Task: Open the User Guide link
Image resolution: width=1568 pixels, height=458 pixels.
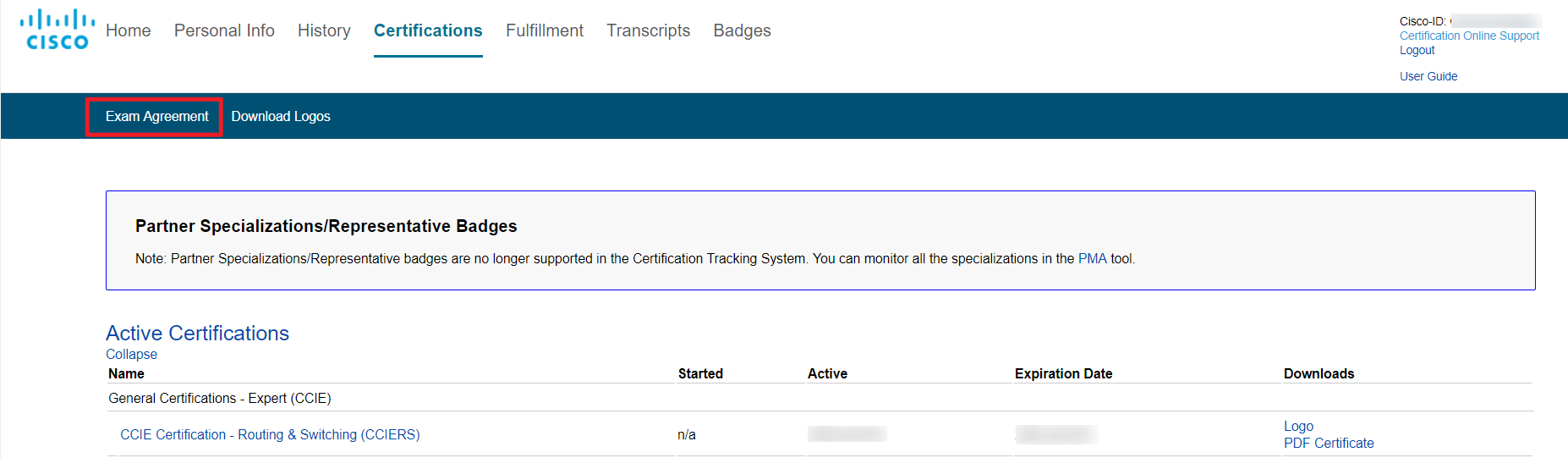Action: tap(1428, 76)
